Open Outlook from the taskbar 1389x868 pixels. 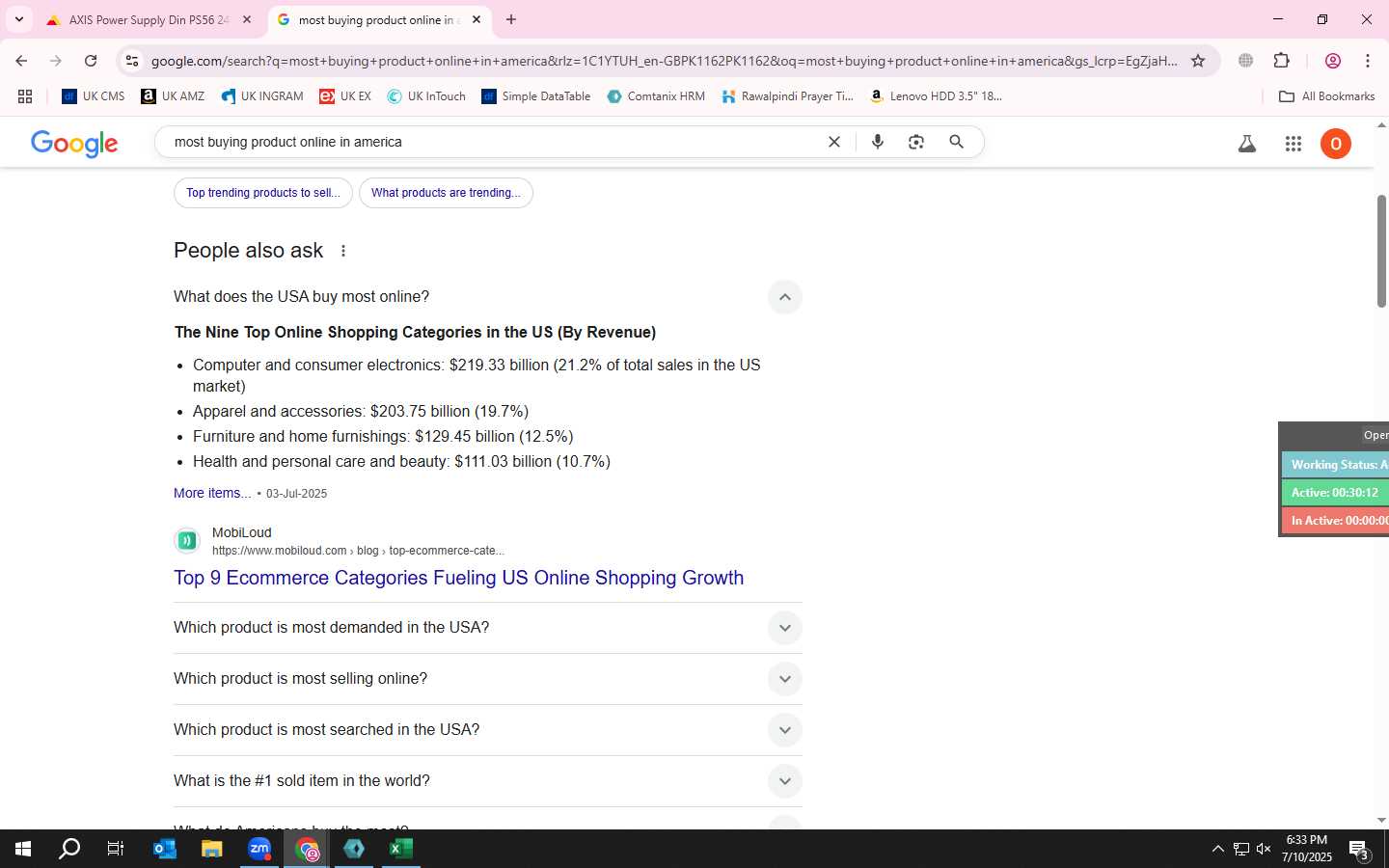tap(165, 849)
